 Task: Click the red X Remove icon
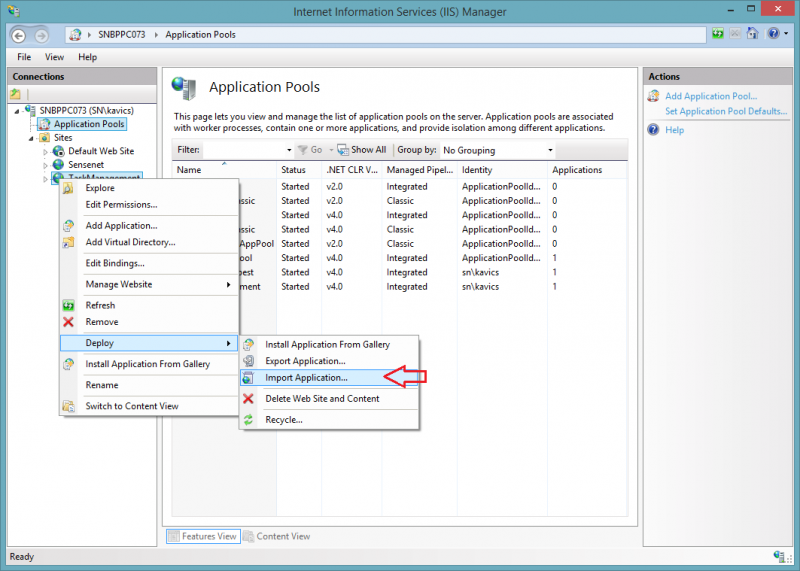coord(68,322)
